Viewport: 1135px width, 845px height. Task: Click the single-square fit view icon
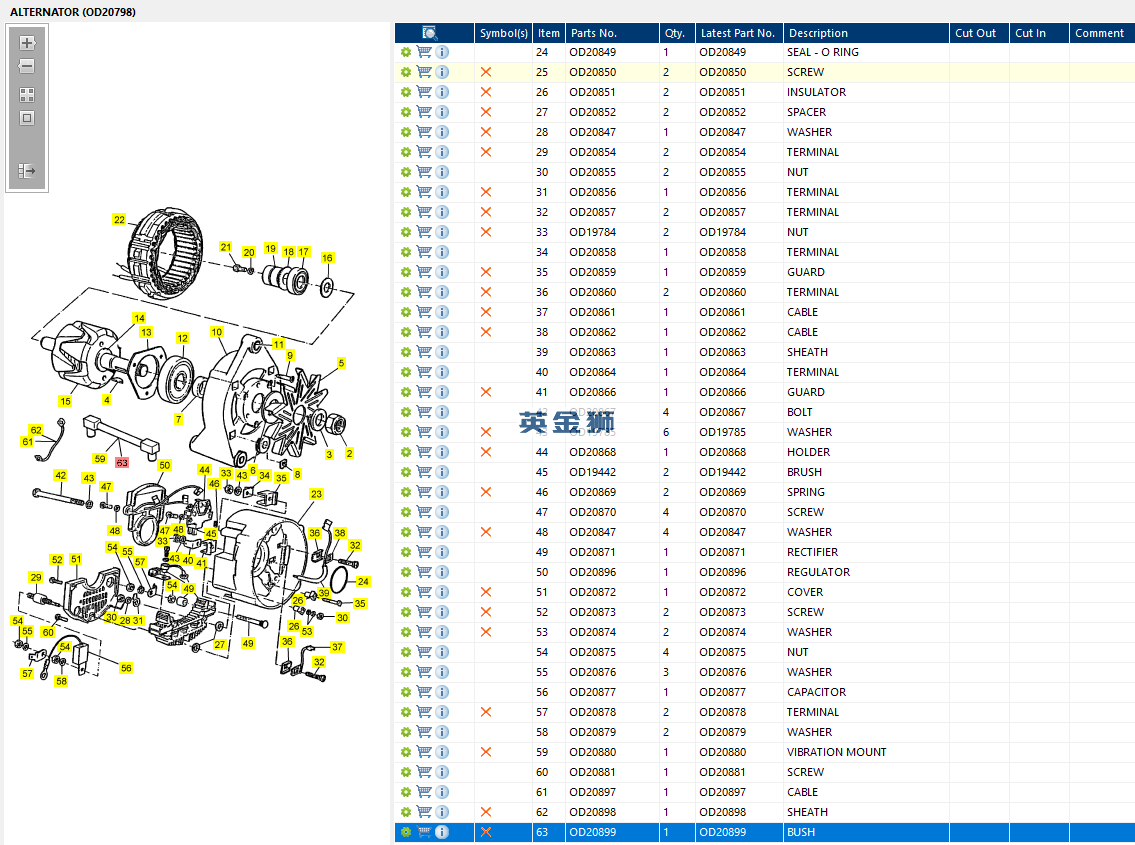[27, 118]
